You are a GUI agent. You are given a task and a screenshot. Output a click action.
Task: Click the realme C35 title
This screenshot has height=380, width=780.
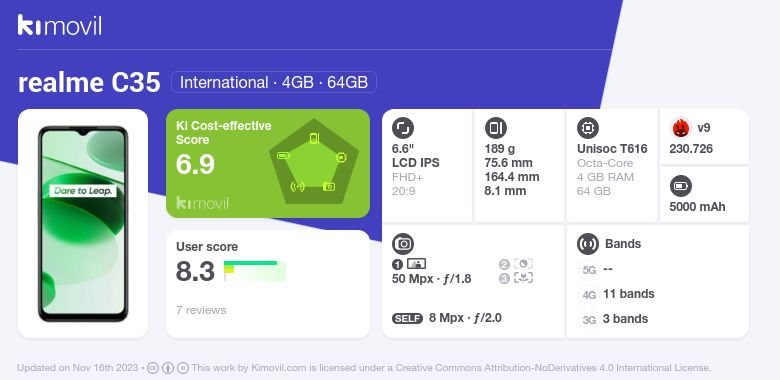[x=89, y=83]
